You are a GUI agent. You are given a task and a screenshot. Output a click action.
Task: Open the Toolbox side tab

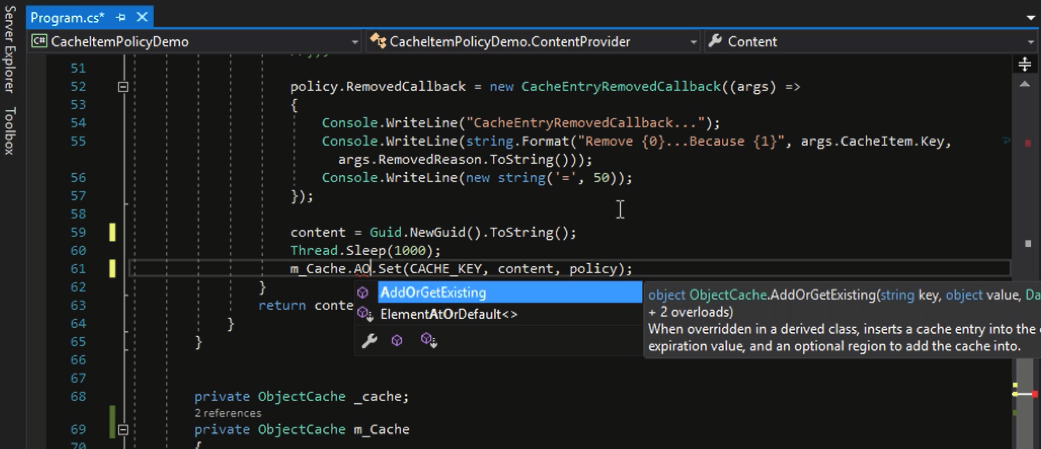click(x=9, y=130)
